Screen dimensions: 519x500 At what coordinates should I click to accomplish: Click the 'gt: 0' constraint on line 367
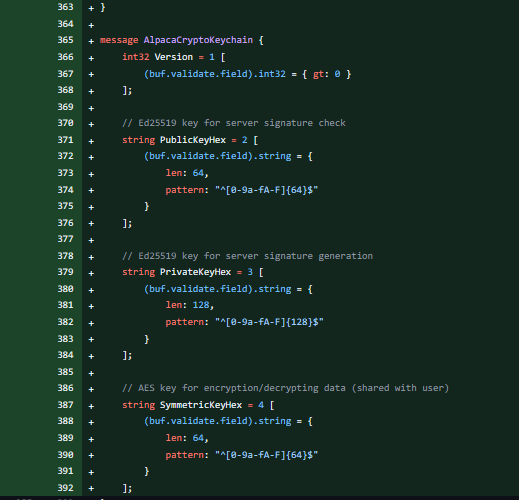pos(327,74)
